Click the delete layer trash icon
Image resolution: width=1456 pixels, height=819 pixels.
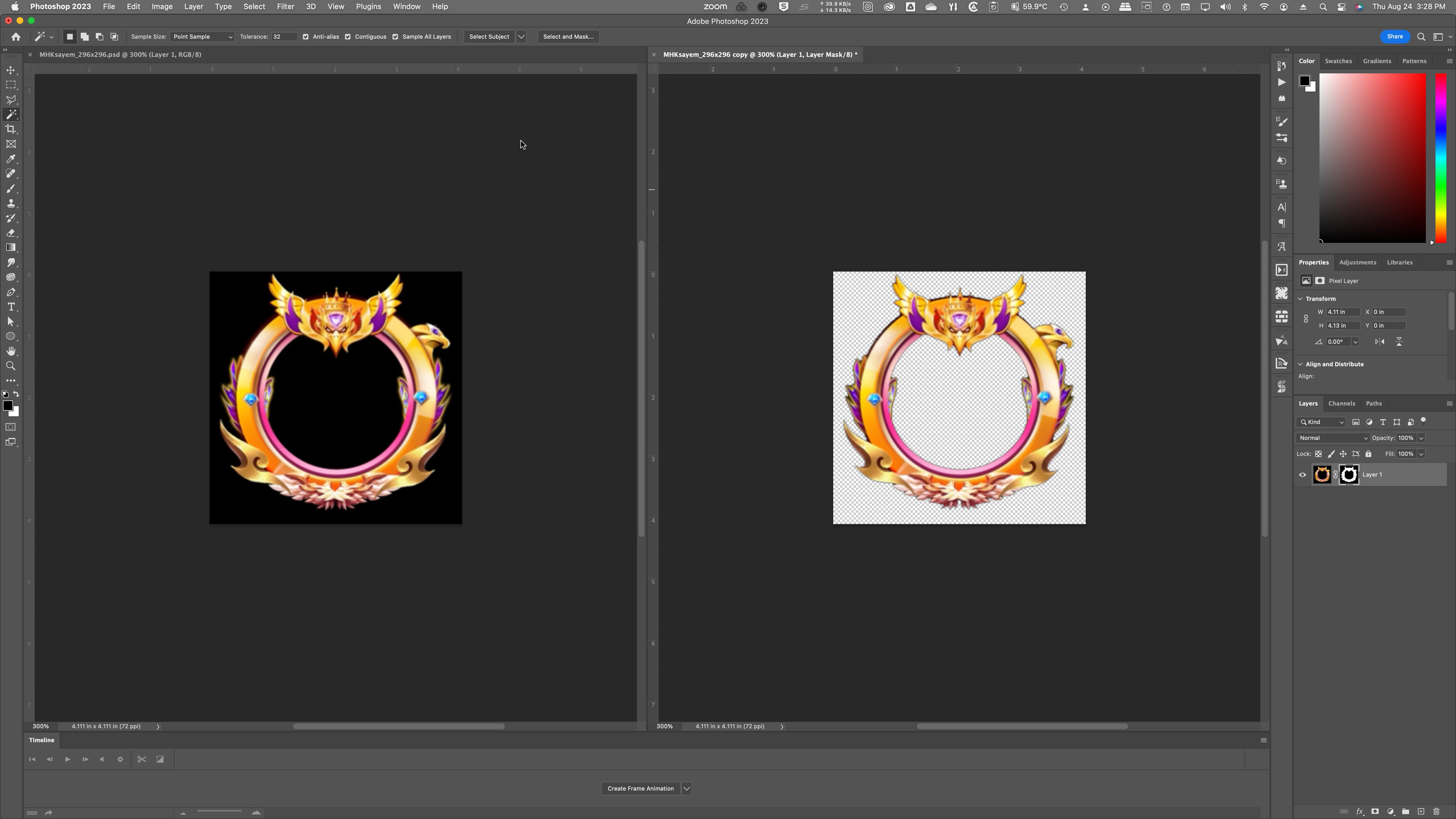pos(1436,812)
